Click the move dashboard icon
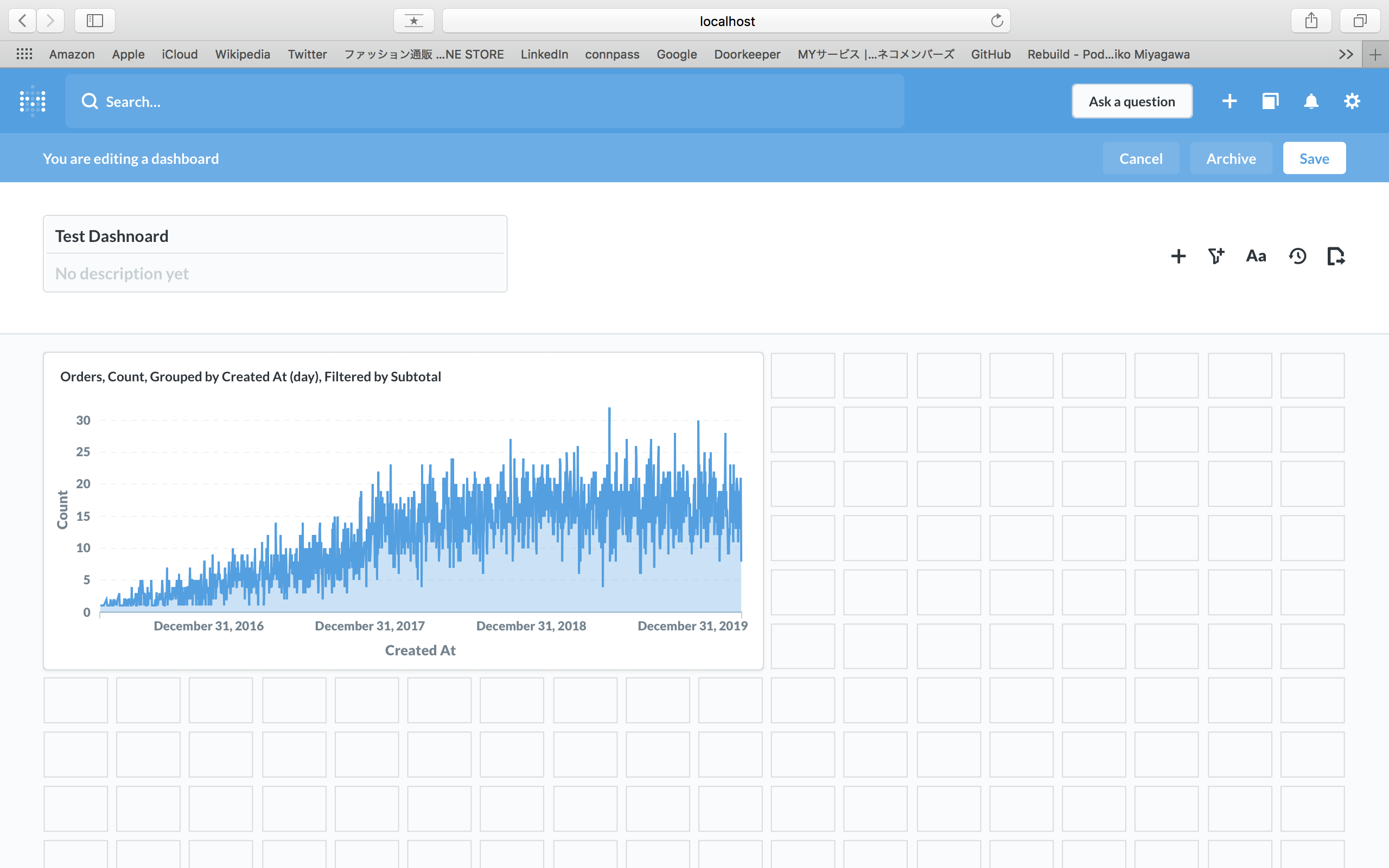This screenshot has height=868, width=1389. click(x=1336, y=256)
